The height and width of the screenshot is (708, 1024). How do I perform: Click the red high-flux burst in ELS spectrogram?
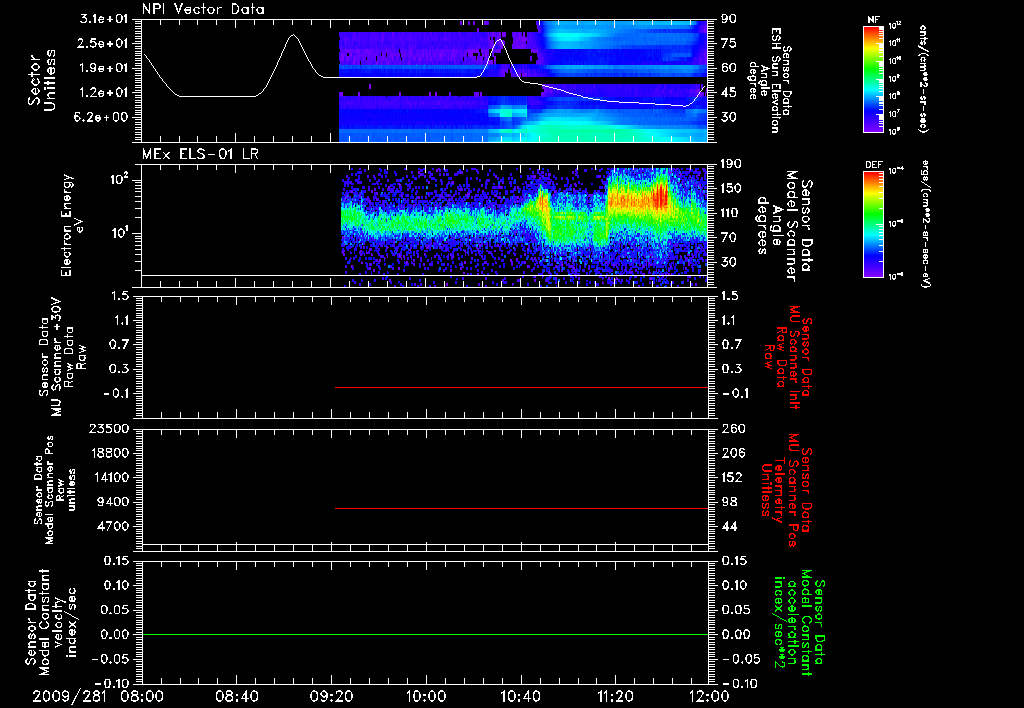[662, 195]
